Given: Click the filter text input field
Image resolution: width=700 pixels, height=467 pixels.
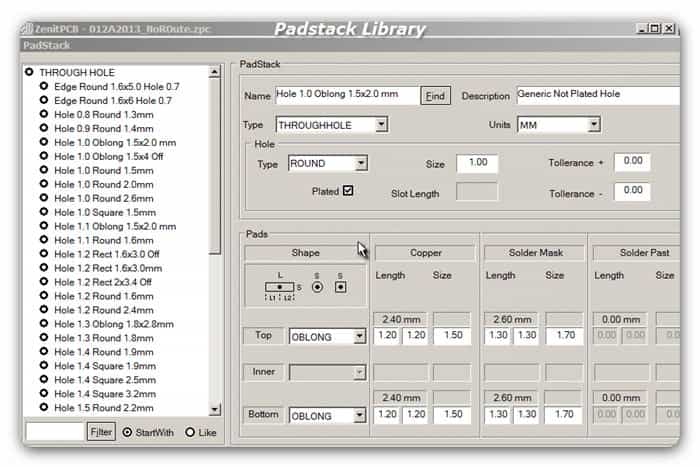Looking at the screenshot, I should point(55,432).
